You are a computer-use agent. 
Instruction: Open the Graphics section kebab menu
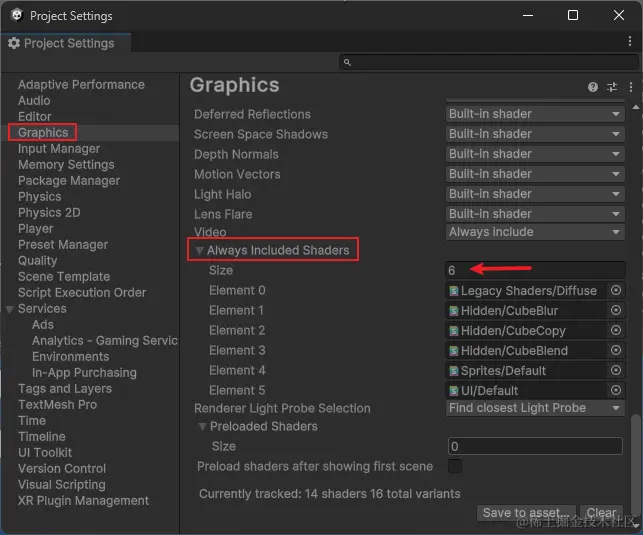coord(631,87)
